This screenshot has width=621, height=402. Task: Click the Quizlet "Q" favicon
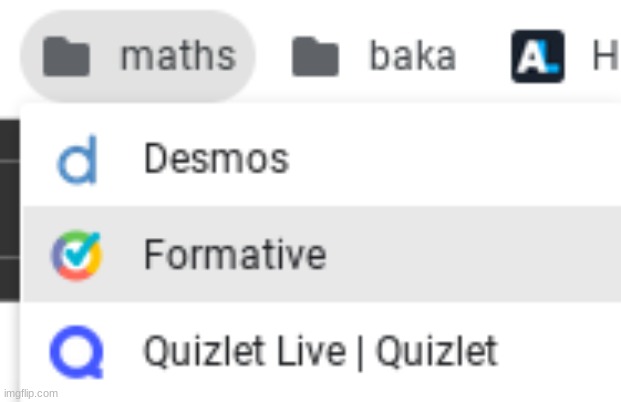[76, 351]
